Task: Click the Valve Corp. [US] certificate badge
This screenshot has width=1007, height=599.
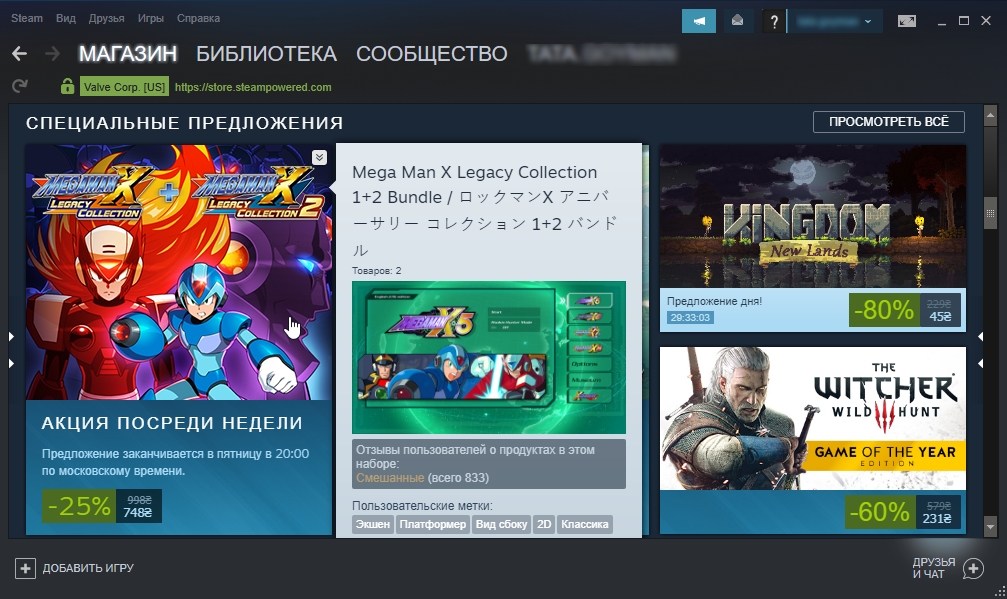Action: [124, 87]
